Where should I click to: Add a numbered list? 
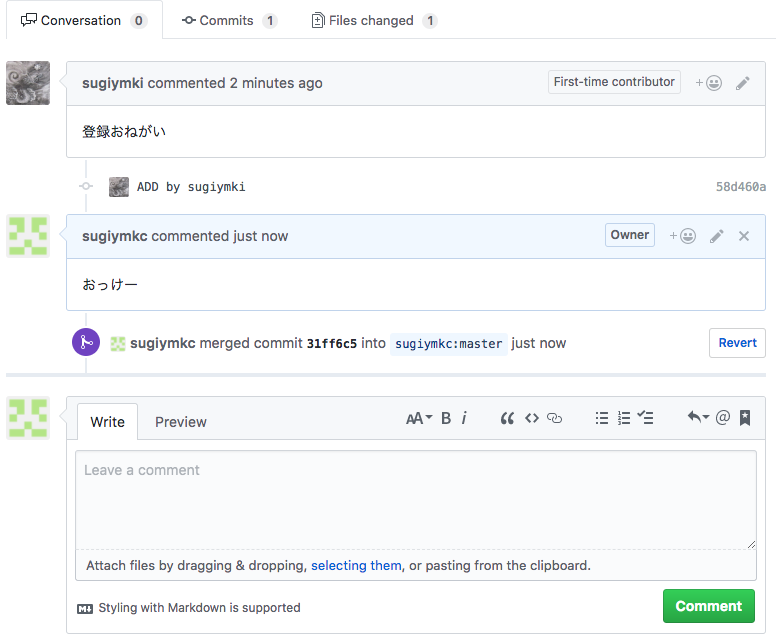[x=624, y=419]
